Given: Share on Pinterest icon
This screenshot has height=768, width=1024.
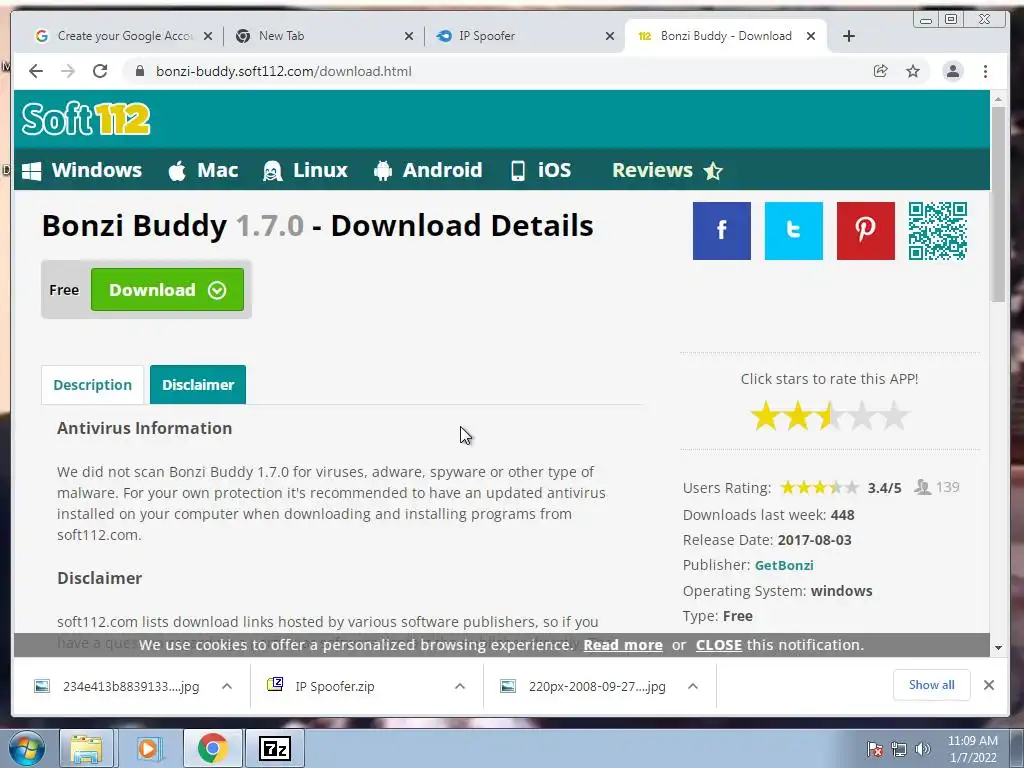Looking at the screenshot, I should point(865,231).
